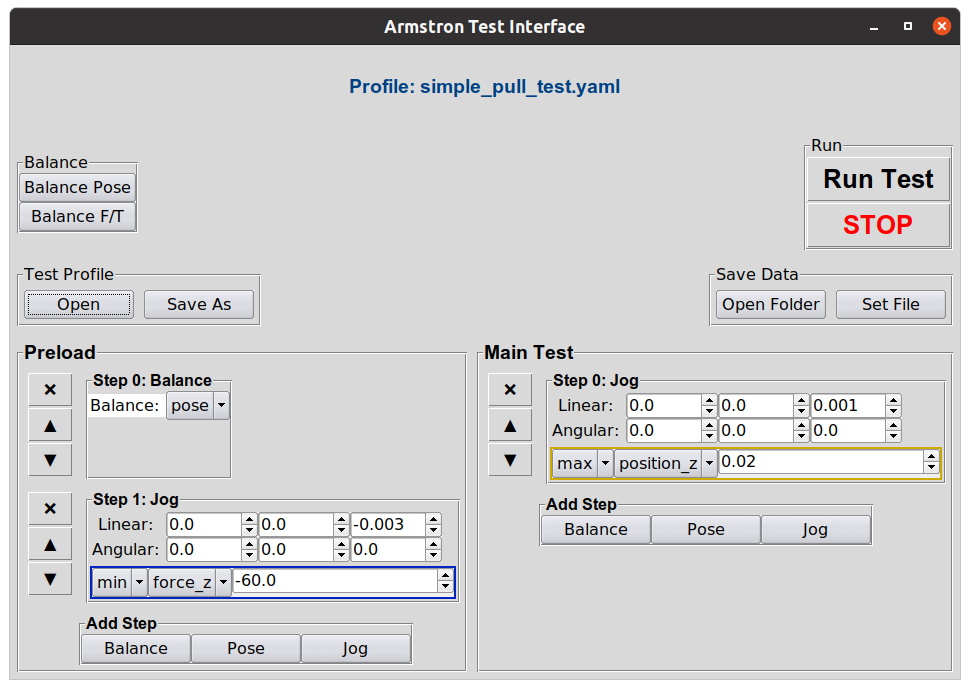Add a Balance step to Main Test

pos(596,529)
